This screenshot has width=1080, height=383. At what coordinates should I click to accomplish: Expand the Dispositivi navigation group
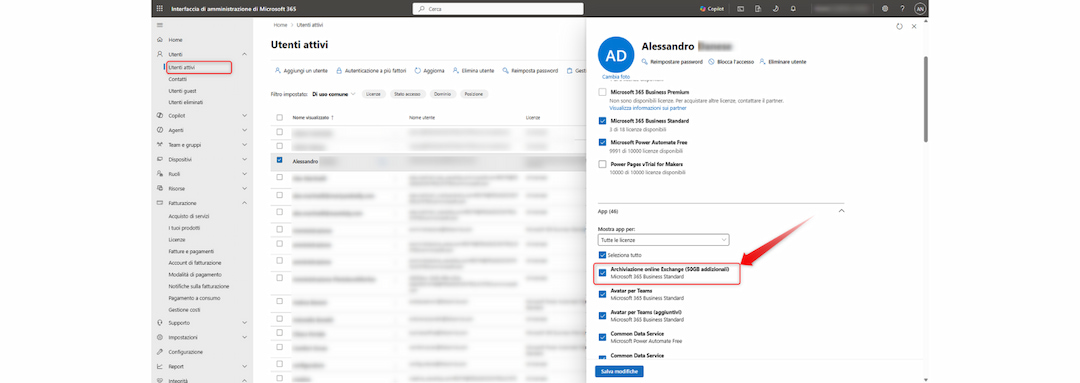click(245, 159)
